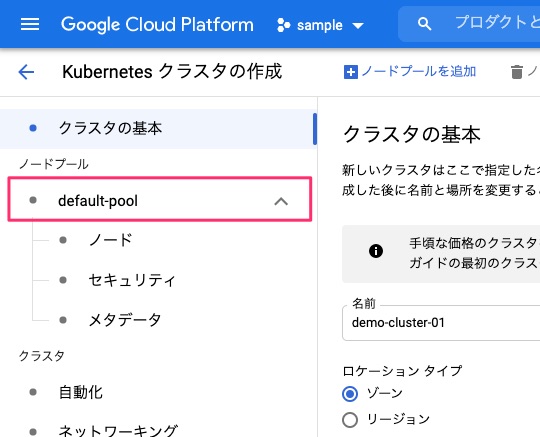Click the クラスタ section label in sidebar
The width and height of the screenshot is (540, 437).
(42, 356)
